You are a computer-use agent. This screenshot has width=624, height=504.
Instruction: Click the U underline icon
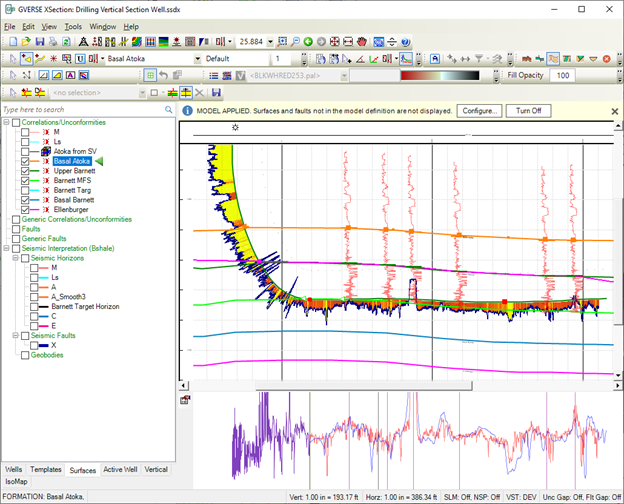(x=80, y=59)
